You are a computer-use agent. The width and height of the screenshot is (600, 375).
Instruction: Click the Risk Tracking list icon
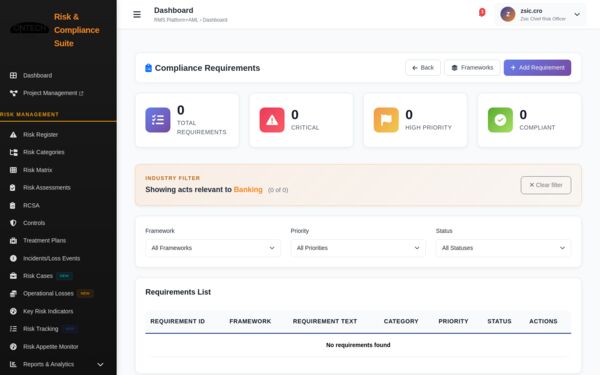pyautogui.click(x=13, y=329)
